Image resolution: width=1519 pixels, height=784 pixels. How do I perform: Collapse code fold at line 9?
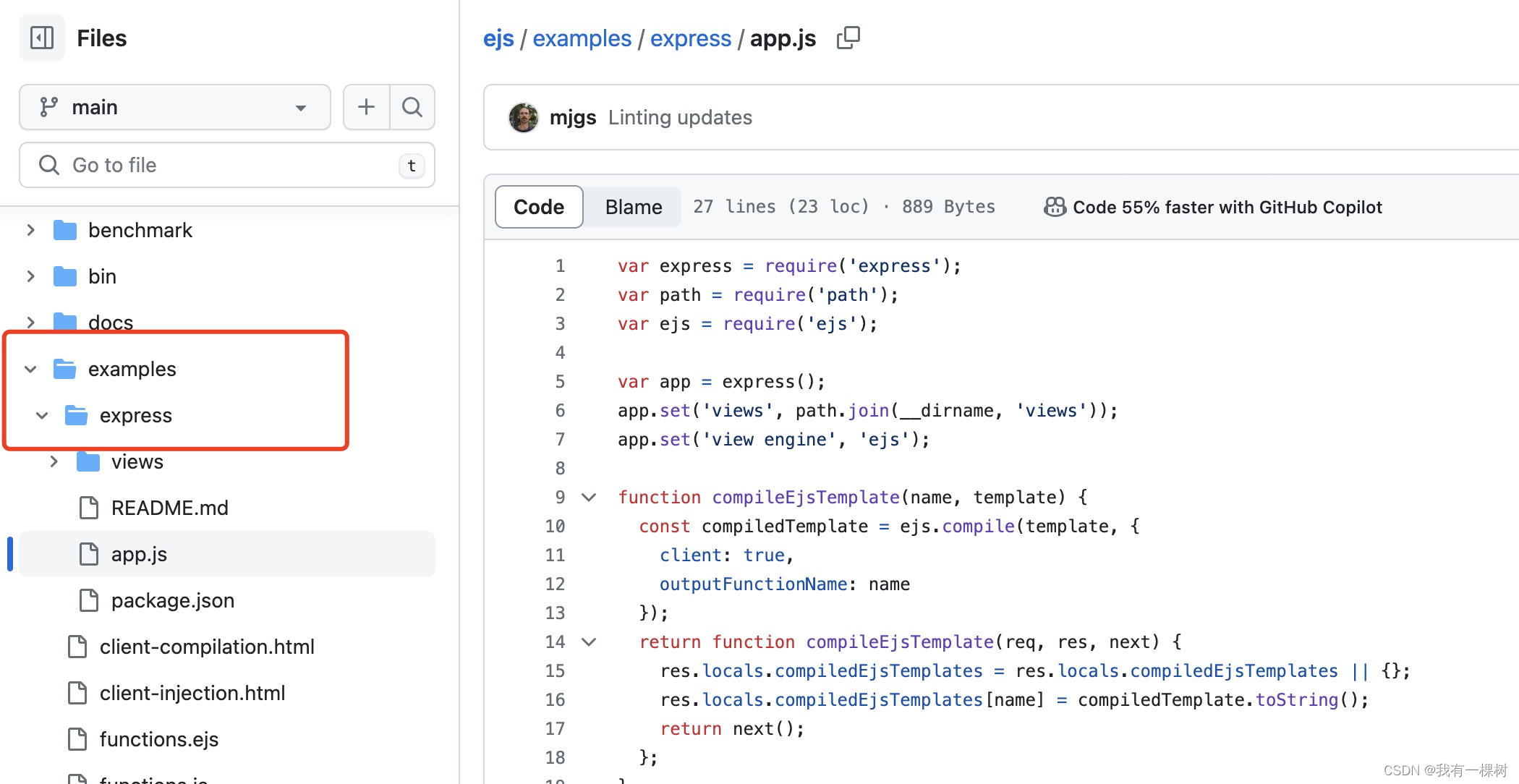pos(589,498)
